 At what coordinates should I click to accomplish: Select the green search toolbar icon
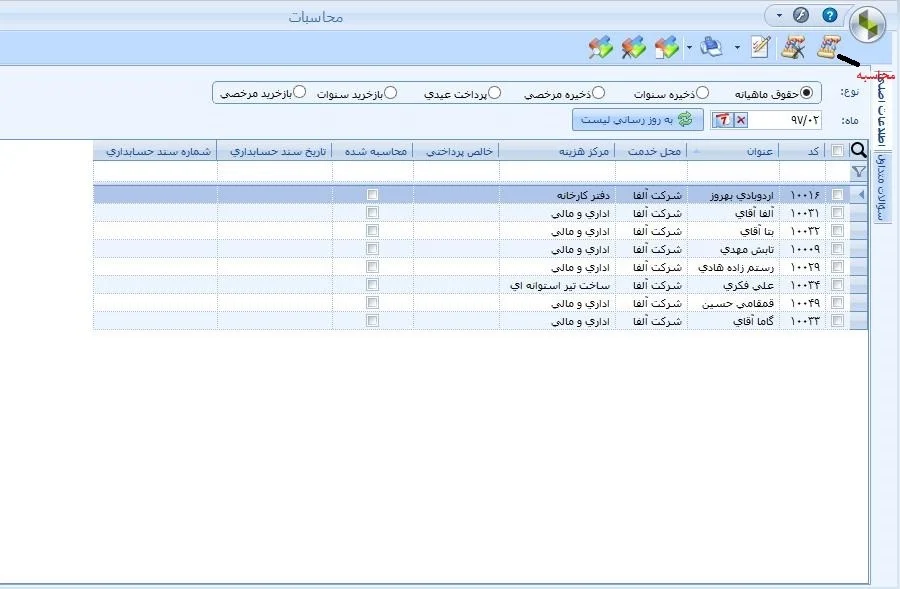(598, 46)
